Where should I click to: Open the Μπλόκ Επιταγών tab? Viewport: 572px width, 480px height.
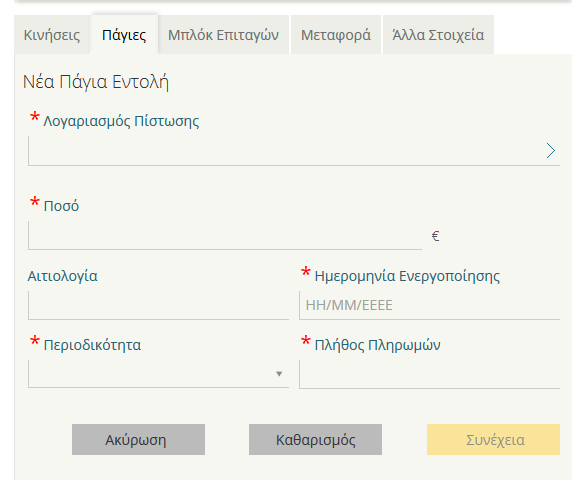(223, 35)
